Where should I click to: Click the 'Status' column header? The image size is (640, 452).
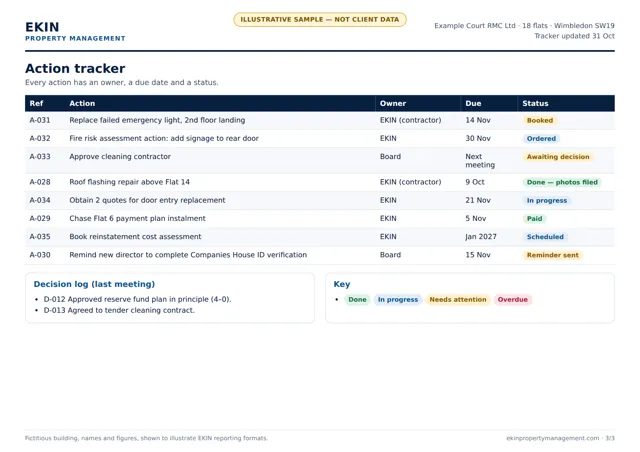point(535,103)
